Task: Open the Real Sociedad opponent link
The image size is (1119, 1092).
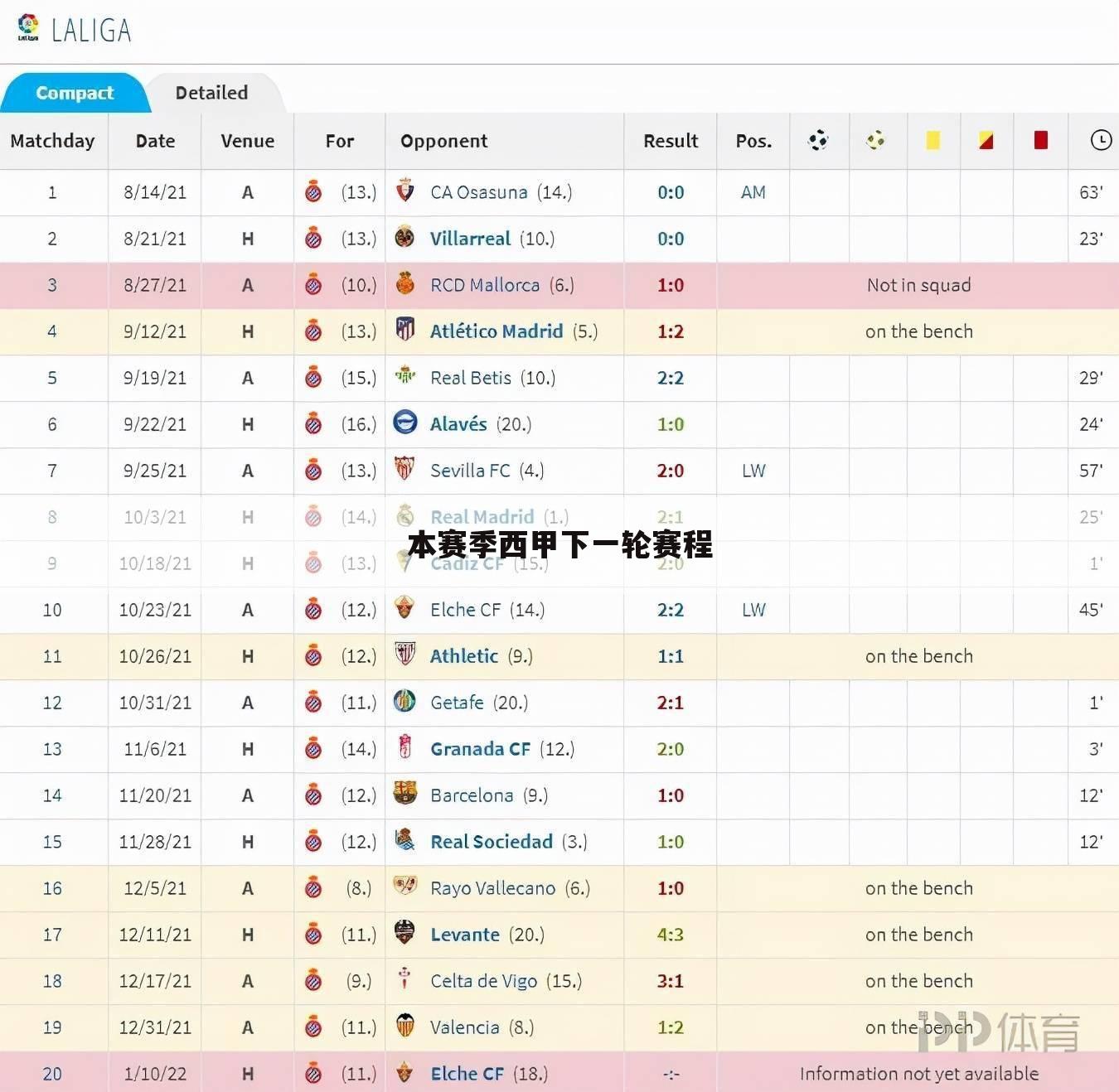Action: [492, 842]
